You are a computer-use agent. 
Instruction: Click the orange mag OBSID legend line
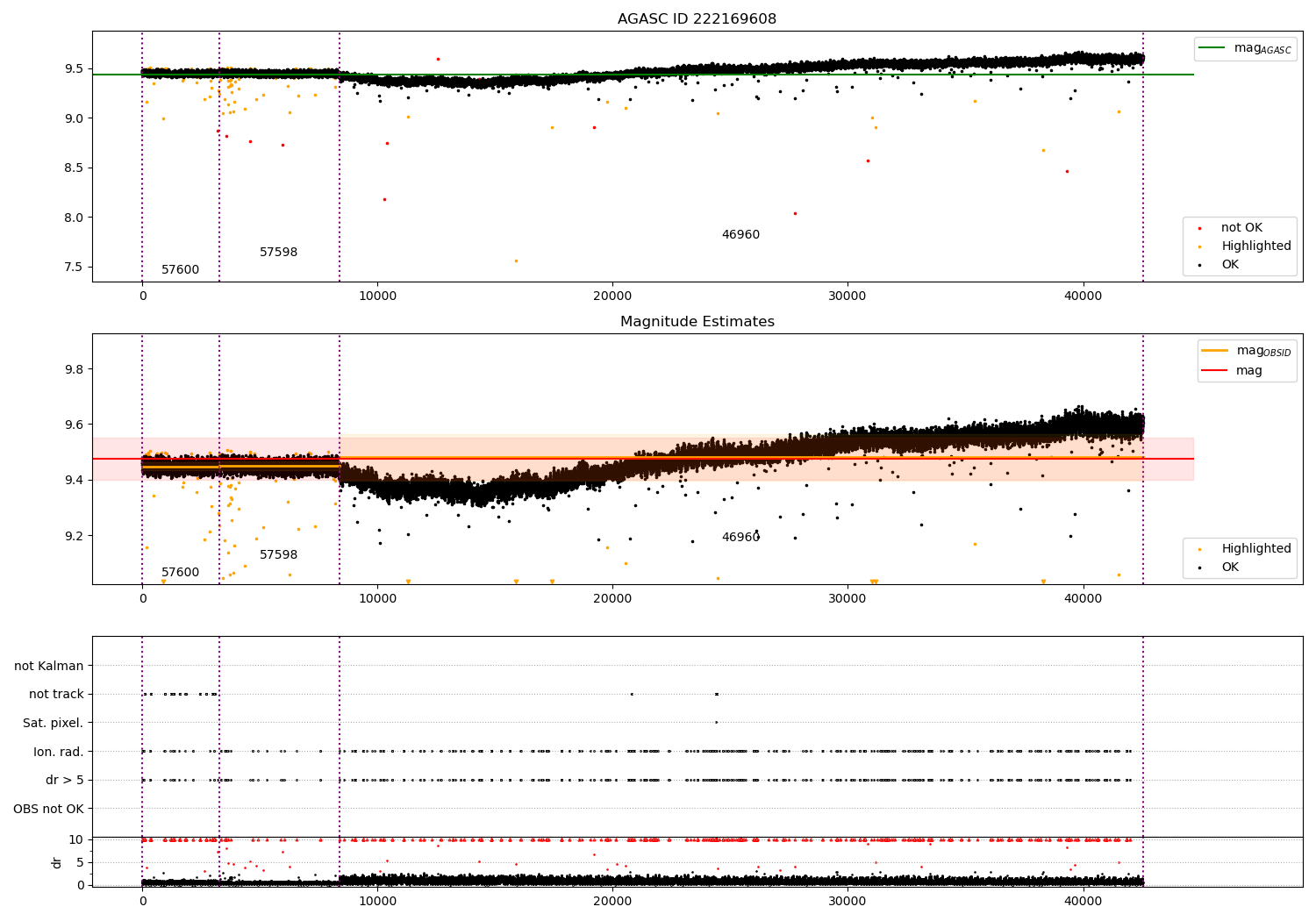coord(1215,351)
